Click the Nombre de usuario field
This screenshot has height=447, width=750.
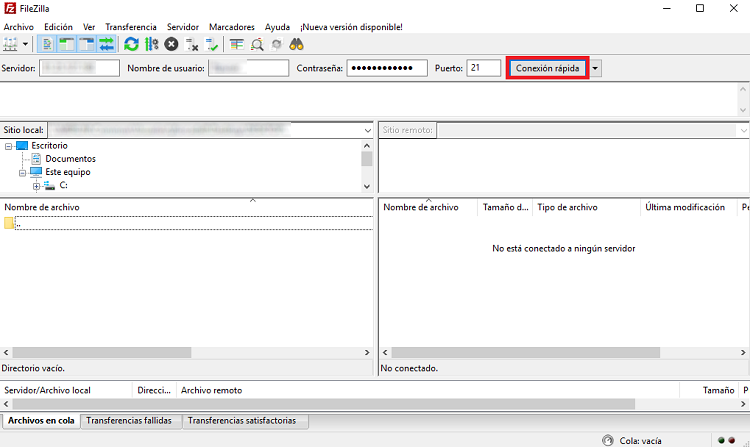(x=248, y=68)
